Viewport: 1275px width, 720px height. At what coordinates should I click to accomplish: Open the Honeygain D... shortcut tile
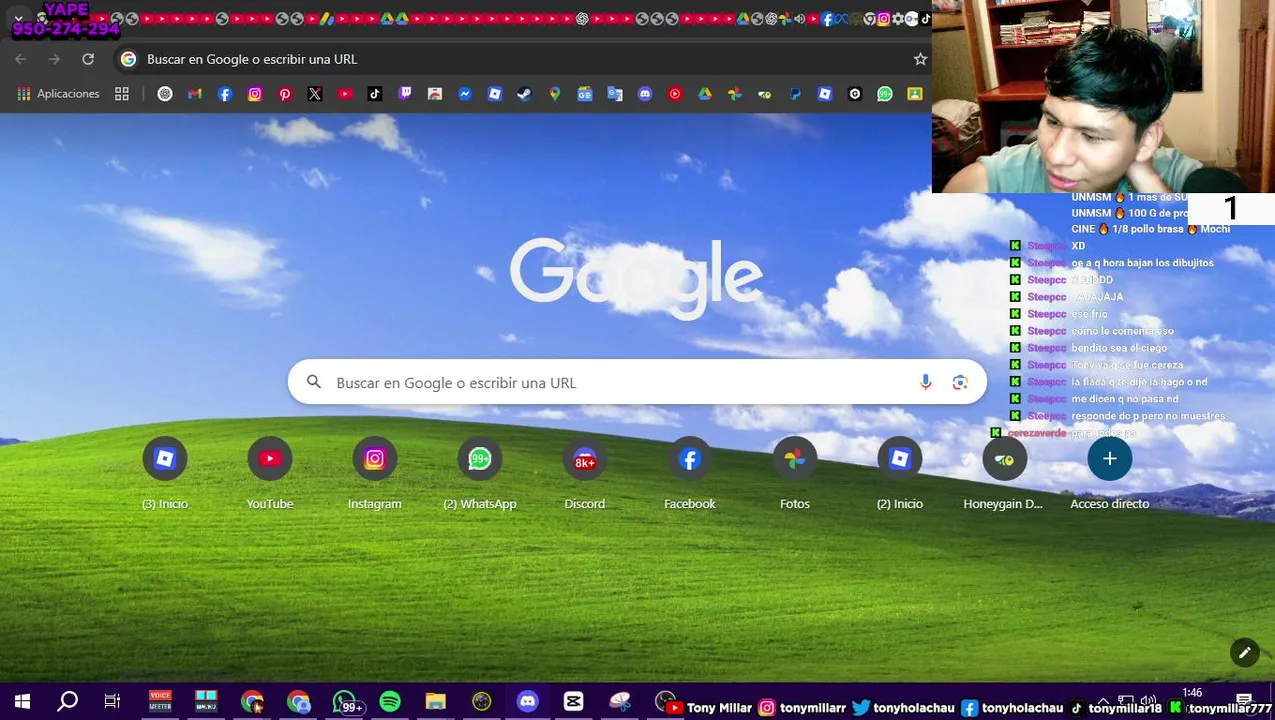coord(1004,472)
